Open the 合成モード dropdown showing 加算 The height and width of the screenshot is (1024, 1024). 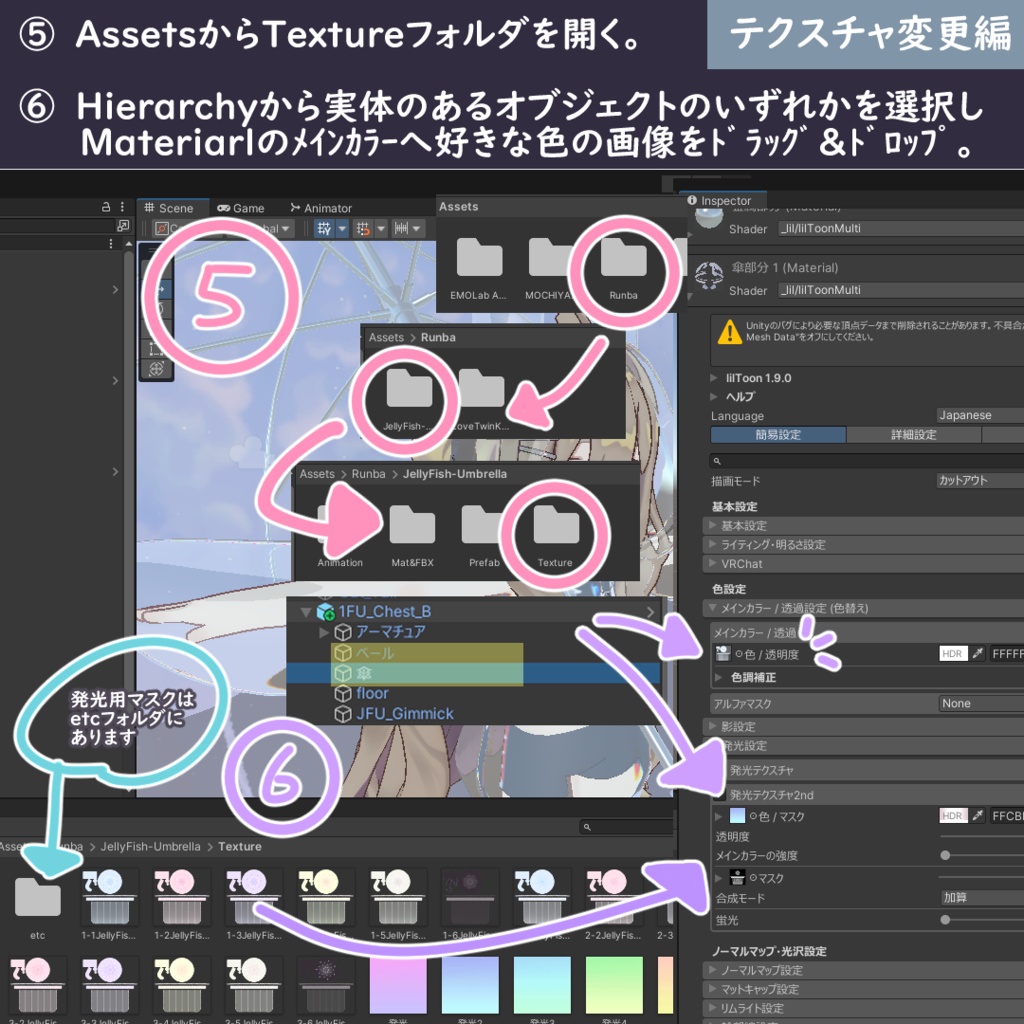pyautogui.click(x=980, y=897)
